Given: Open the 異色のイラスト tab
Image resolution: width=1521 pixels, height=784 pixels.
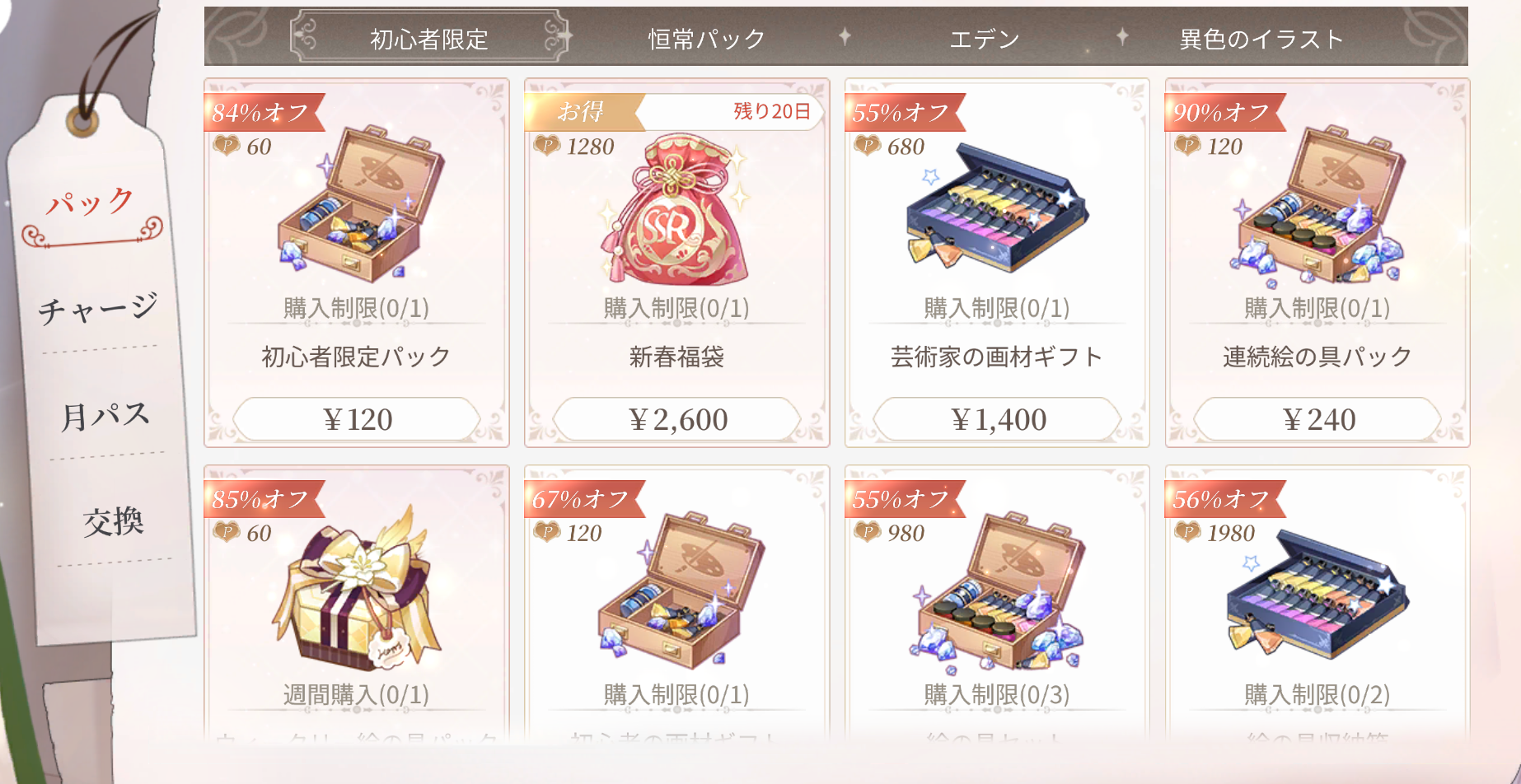Looking at the screenshot, I should (1261, 39).
